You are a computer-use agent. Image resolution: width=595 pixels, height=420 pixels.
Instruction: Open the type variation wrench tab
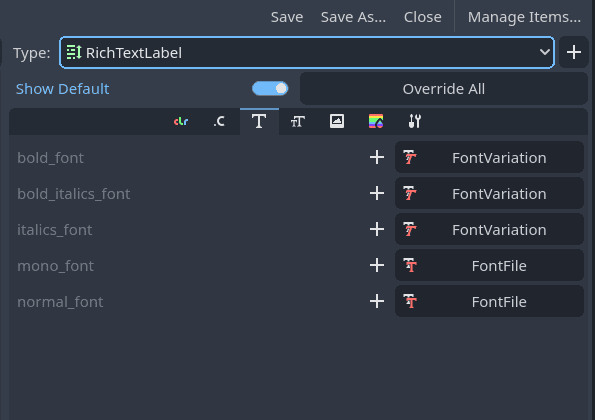[415, 121]
